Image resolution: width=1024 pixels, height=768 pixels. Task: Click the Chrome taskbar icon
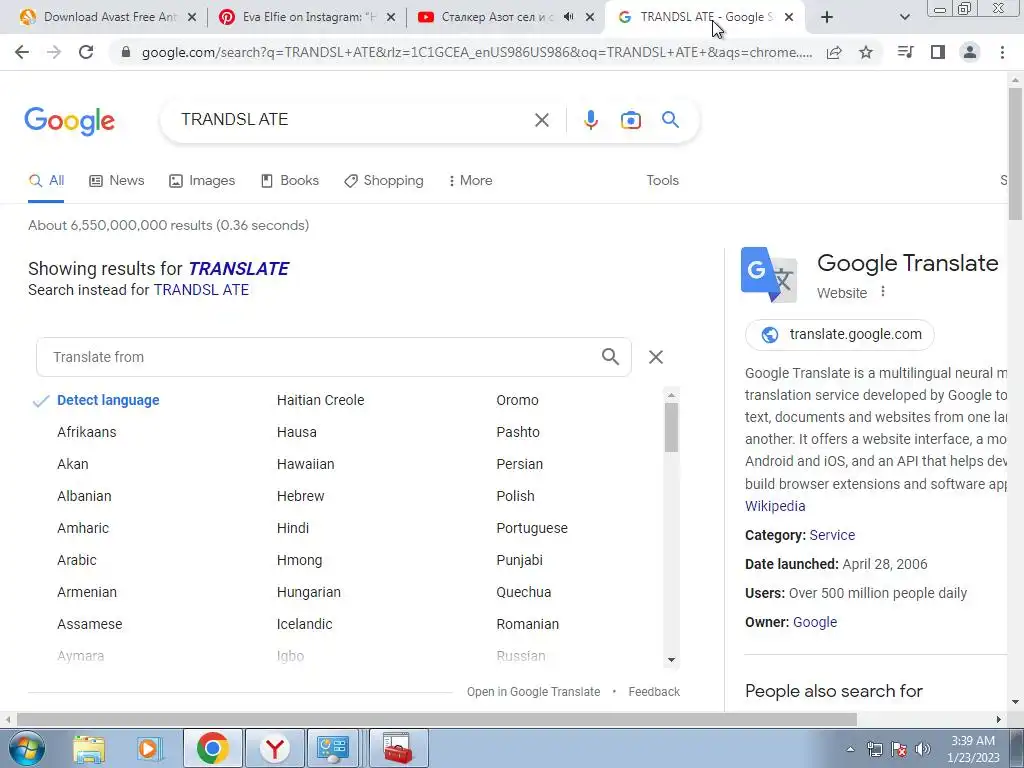[212, 748]
